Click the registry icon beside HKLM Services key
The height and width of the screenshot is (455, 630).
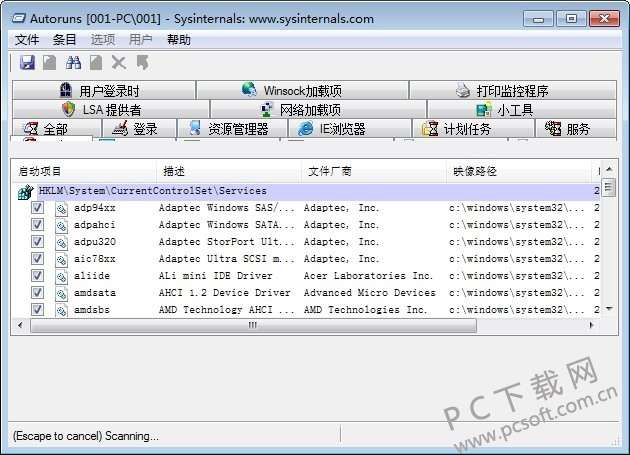point(26,192)
